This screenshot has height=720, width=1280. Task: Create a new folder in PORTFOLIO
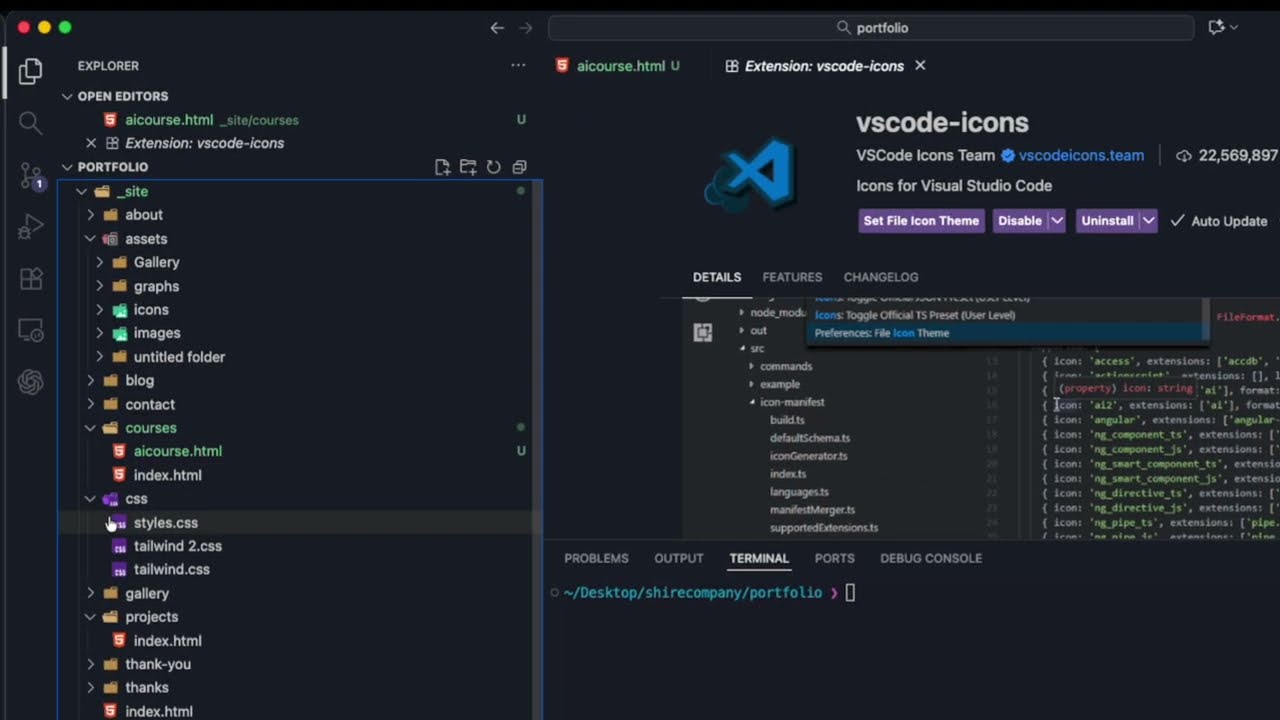tap(468, 167)
